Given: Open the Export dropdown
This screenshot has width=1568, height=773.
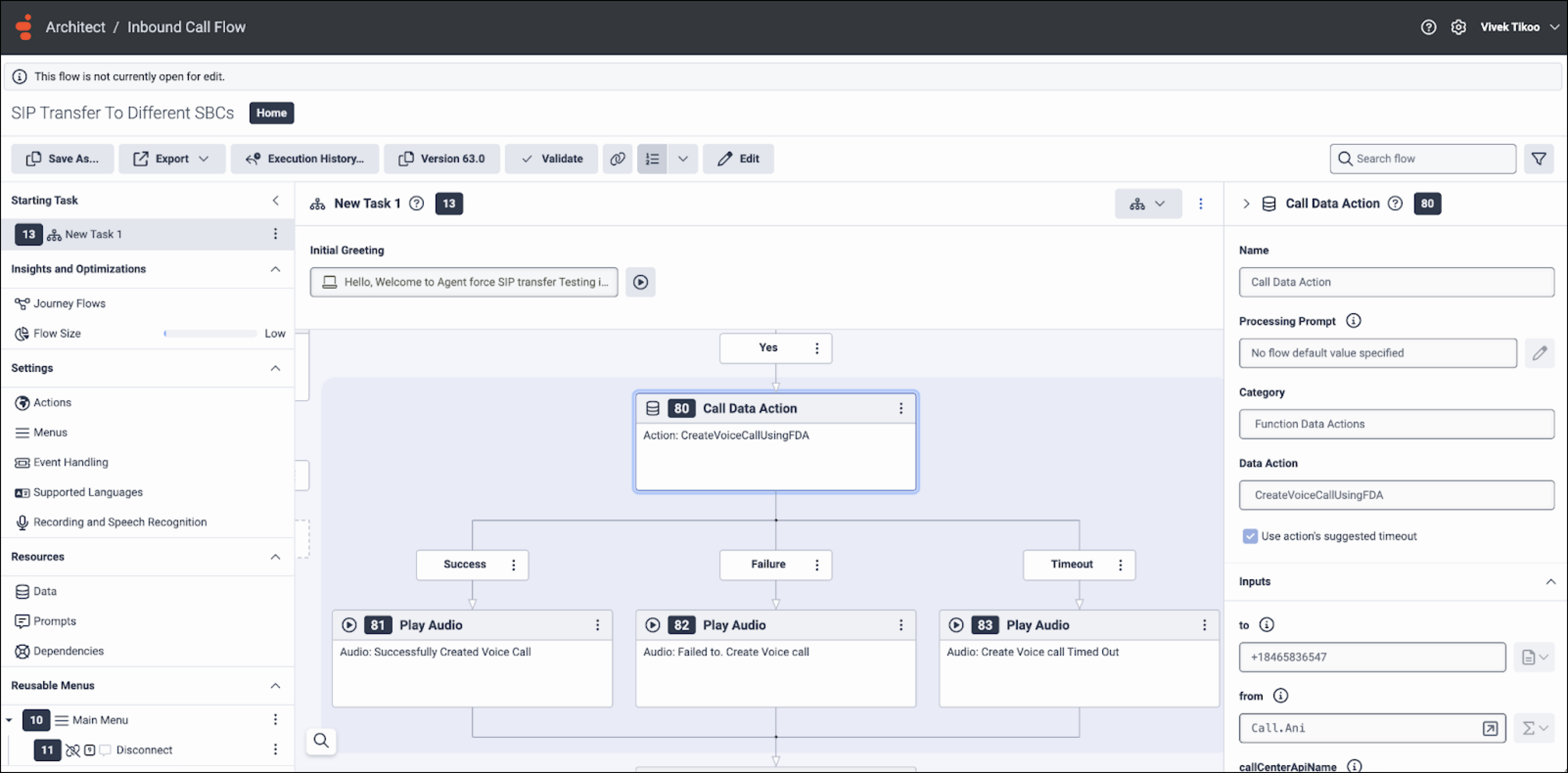Looking at the screenshot, I should point(172,159).
